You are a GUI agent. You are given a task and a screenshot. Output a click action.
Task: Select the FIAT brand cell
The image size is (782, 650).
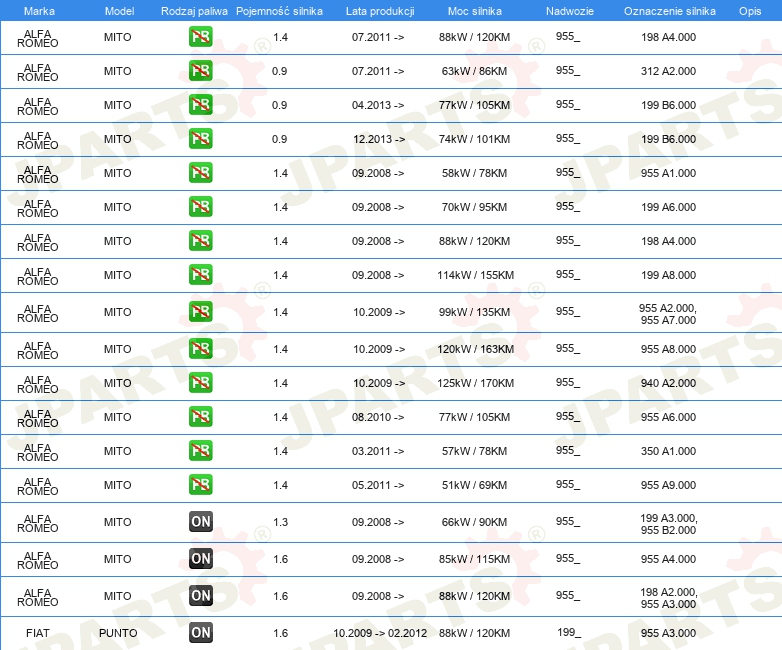point(38,633)
